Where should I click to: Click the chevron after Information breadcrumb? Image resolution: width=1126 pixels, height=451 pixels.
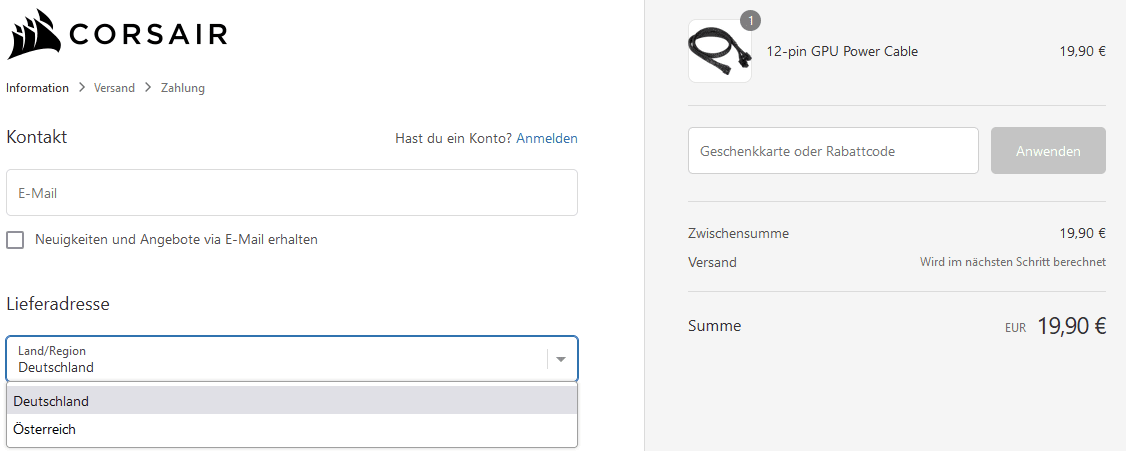click(82, 88)
